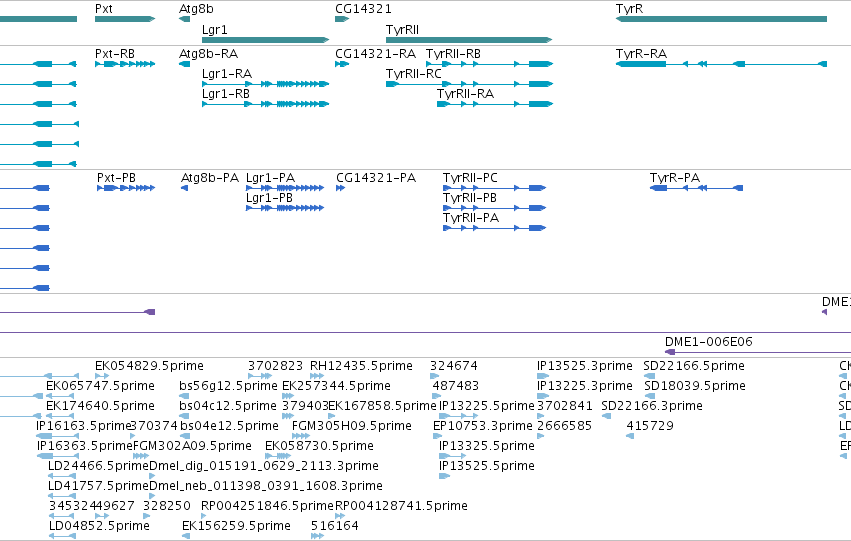Select EST SD18039.5prime

click(695, 386)
